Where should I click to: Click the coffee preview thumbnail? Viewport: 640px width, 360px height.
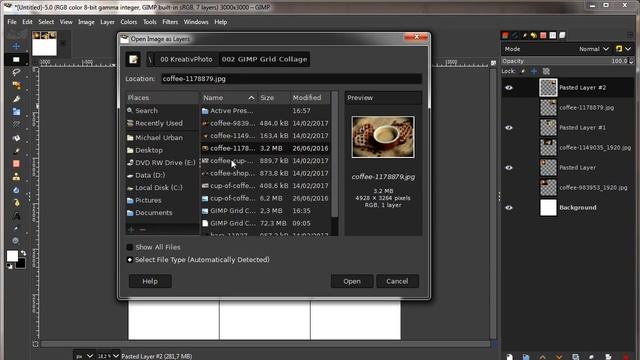383,137
